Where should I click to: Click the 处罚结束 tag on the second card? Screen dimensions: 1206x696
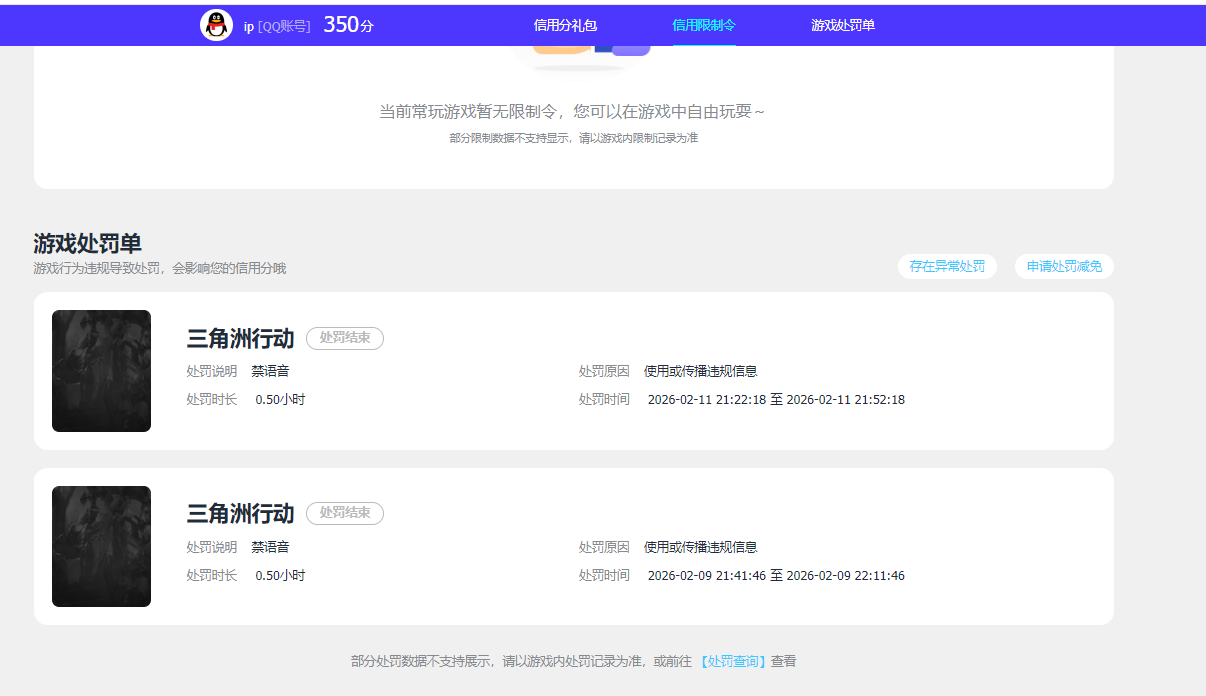[x=344, y=513]
